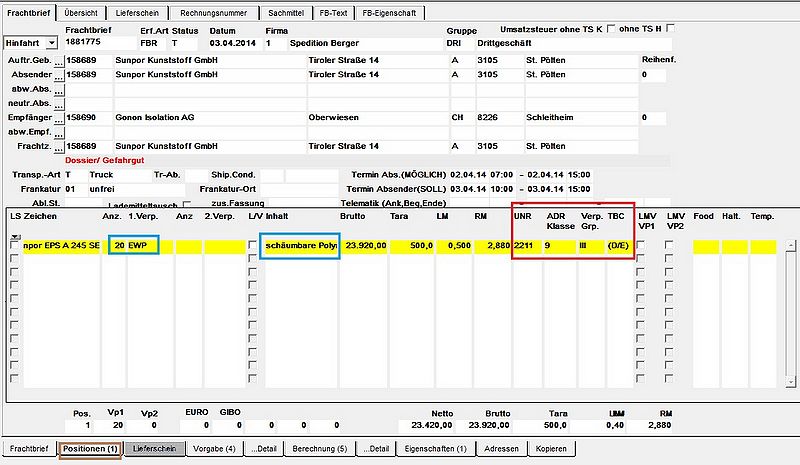Click the Positionen (1) button
The width and height of the screenshot is (800, 465).
click(x=90, y=449)
